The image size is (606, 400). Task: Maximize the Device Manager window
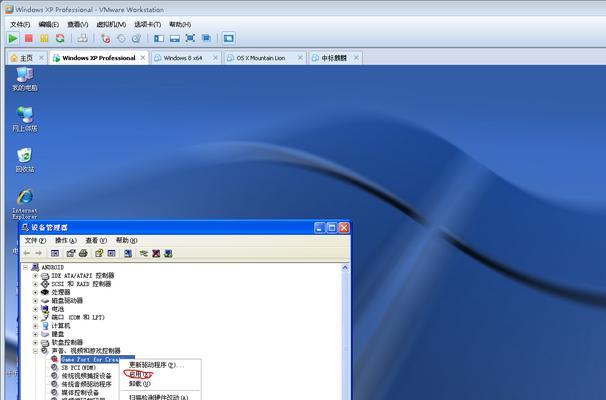pyautogui.click(x=332, y=228)
